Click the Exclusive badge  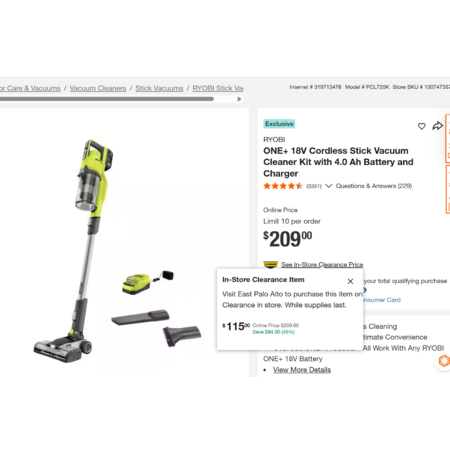[x=279, y=124]
